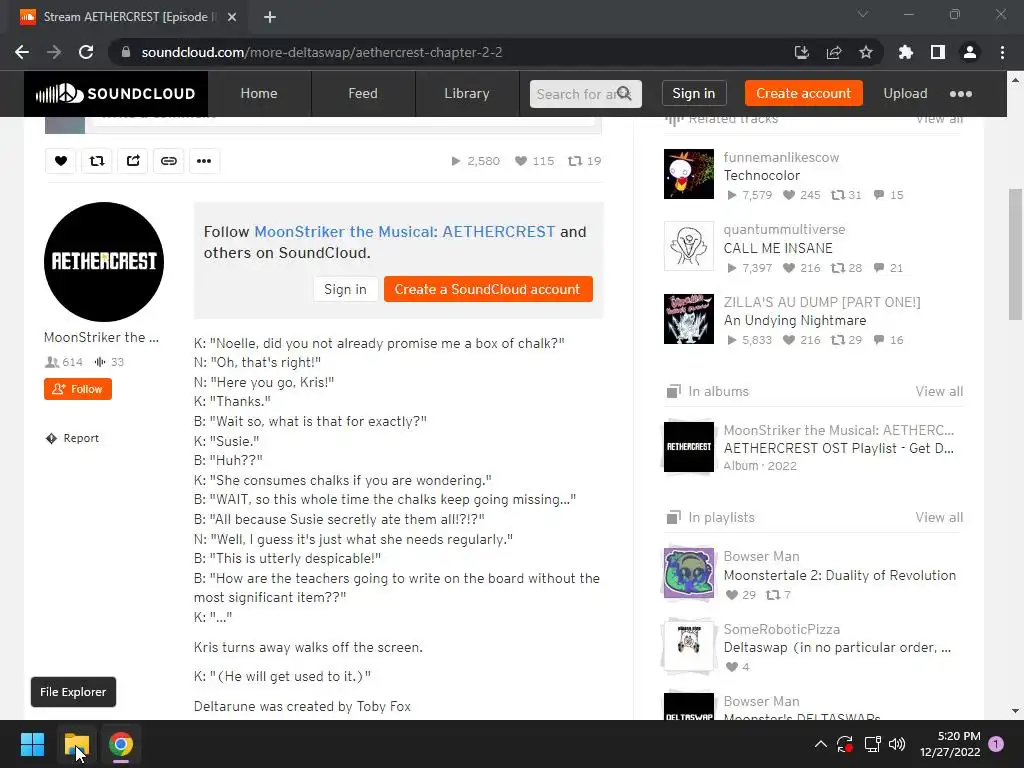
Task: Open An Undying Nightmare track
Action: 795,321
